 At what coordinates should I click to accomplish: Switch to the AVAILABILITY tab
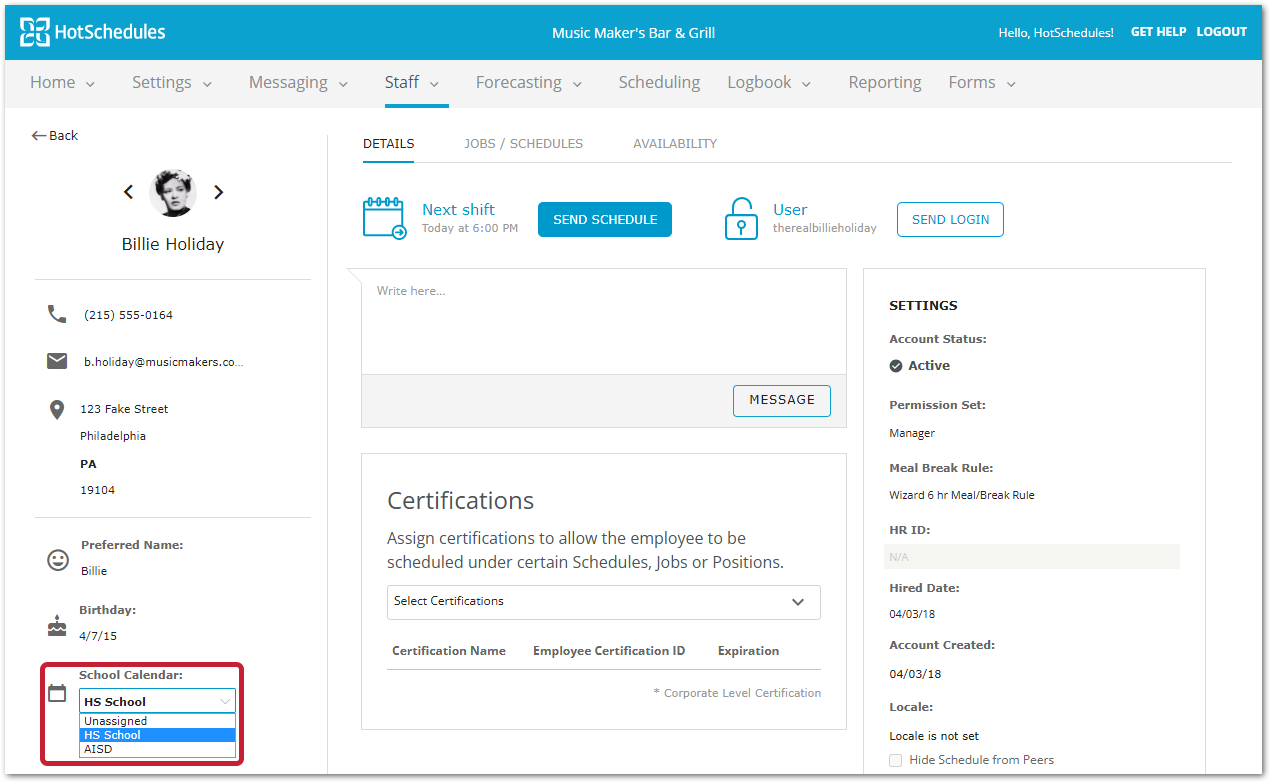[675, 144]
